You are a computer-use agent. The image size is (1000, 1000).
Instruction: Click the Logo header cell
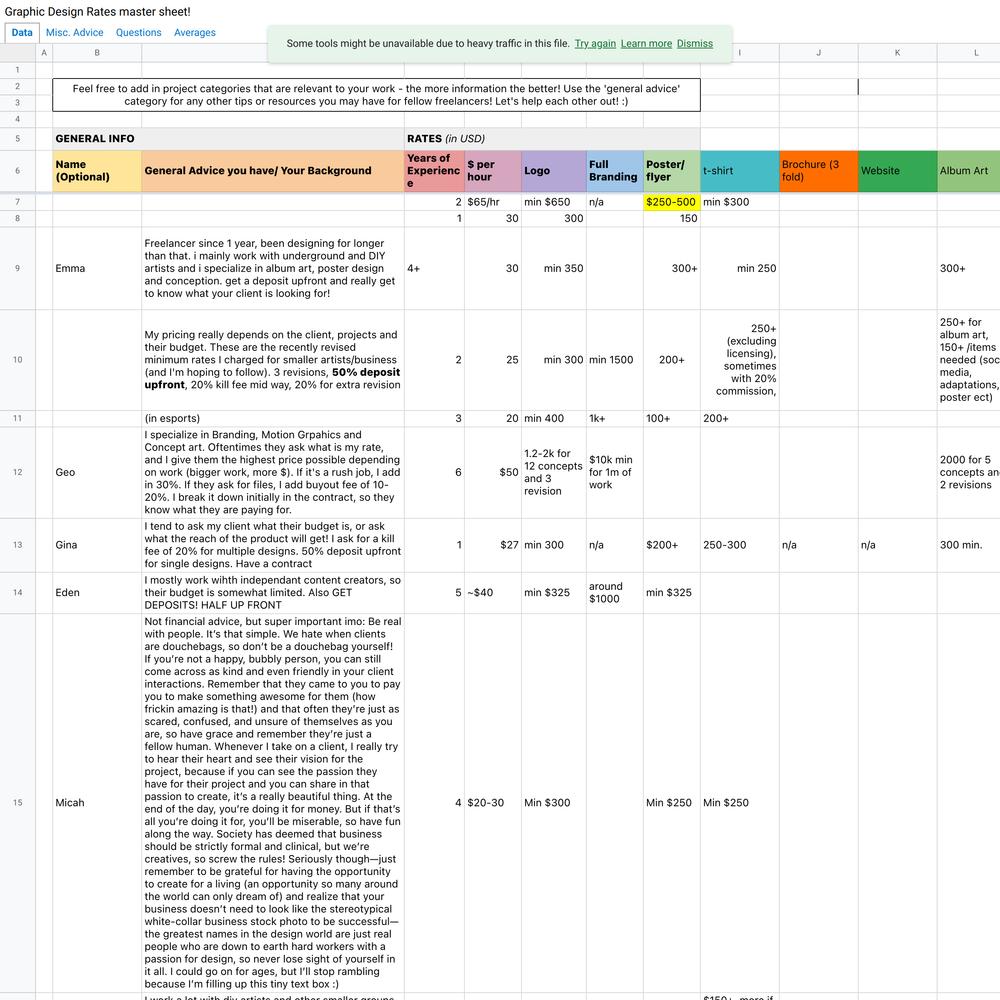click(x=554, y=171)
